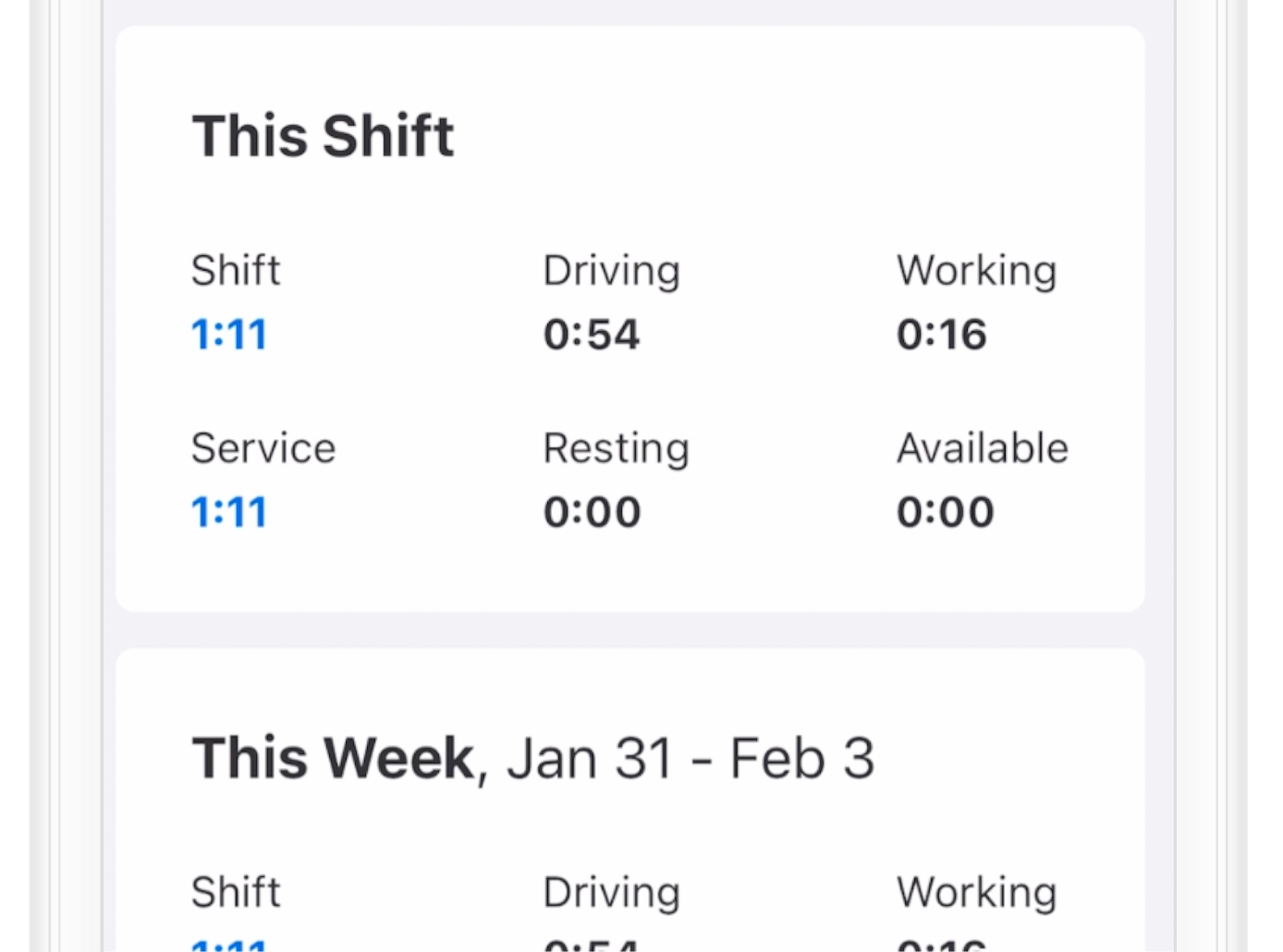Image resolution: width=1283 pixels, height=952 pixels.
Task: Tap the Available label in This Shift card
Action: click(x=982, y=447)
